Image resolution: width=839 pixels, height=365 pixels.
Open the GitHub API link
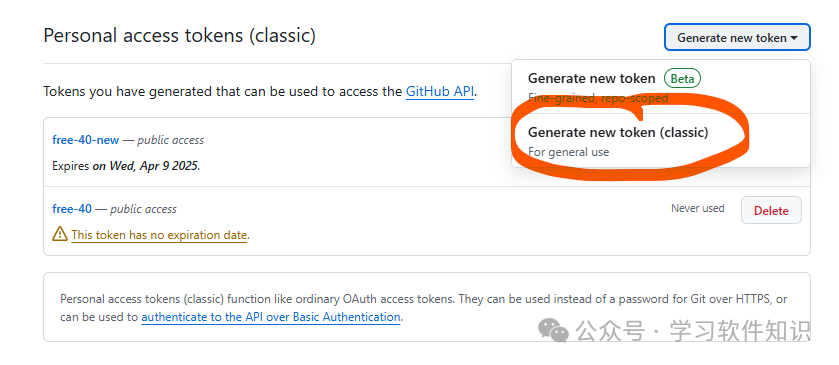(440, 92)
